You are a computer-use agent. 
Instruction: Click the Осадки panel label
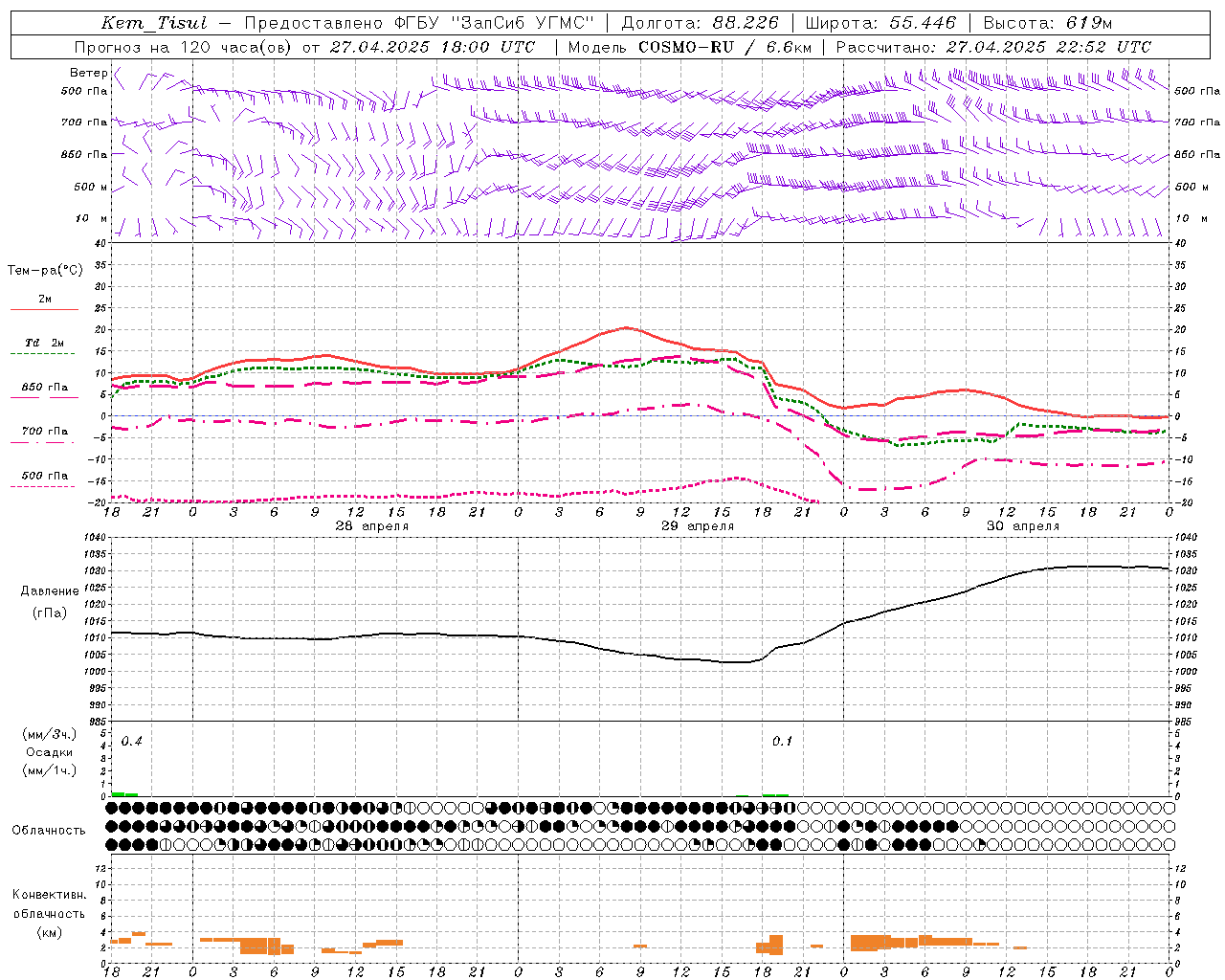click(x=49, y=752)
